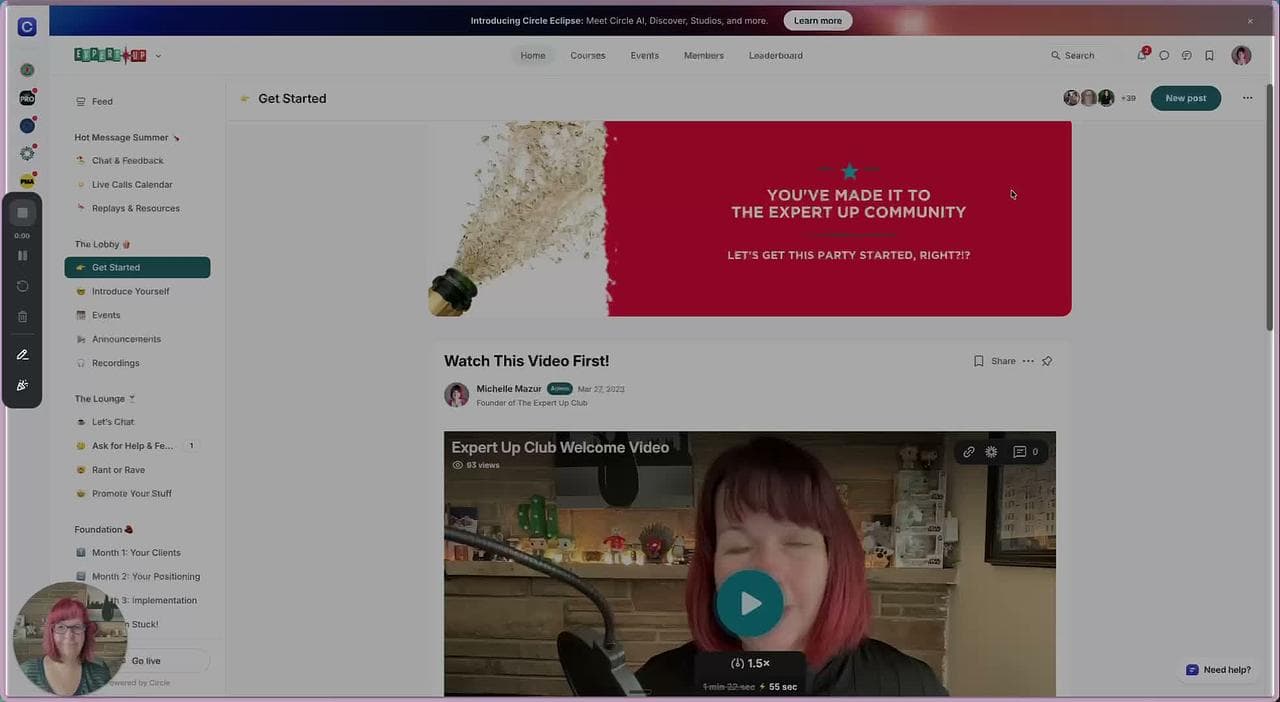Viewport: 1280px width, 702px height.
Task: Click the Go live button
Action: tap(146, 661)
